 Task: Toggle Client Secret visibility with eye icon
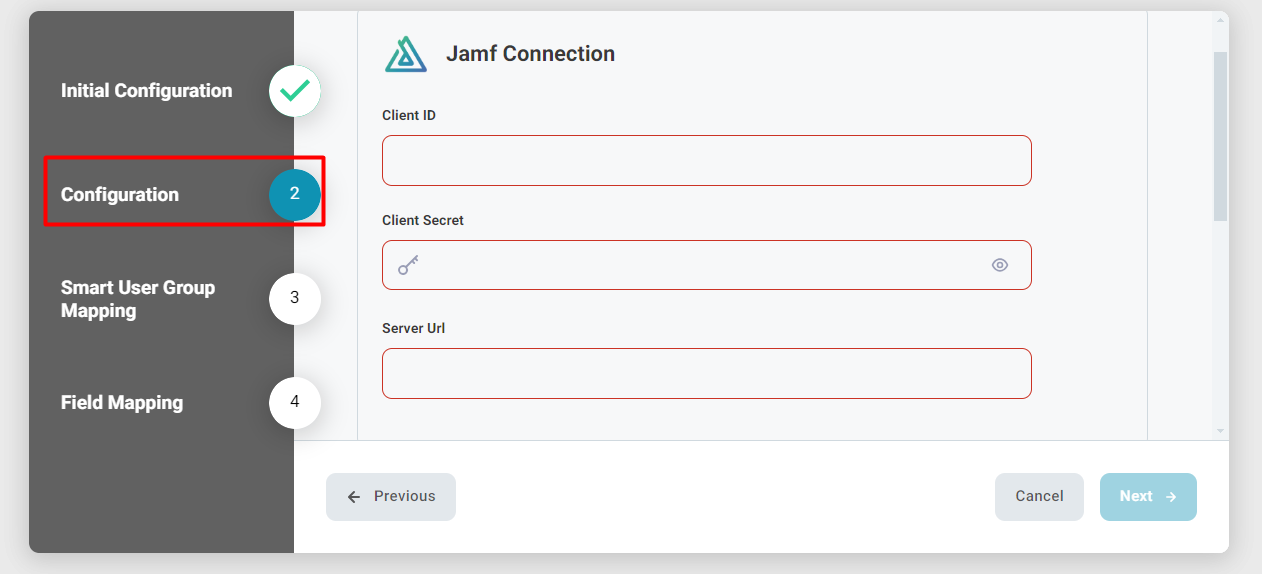click(1000, 265)
